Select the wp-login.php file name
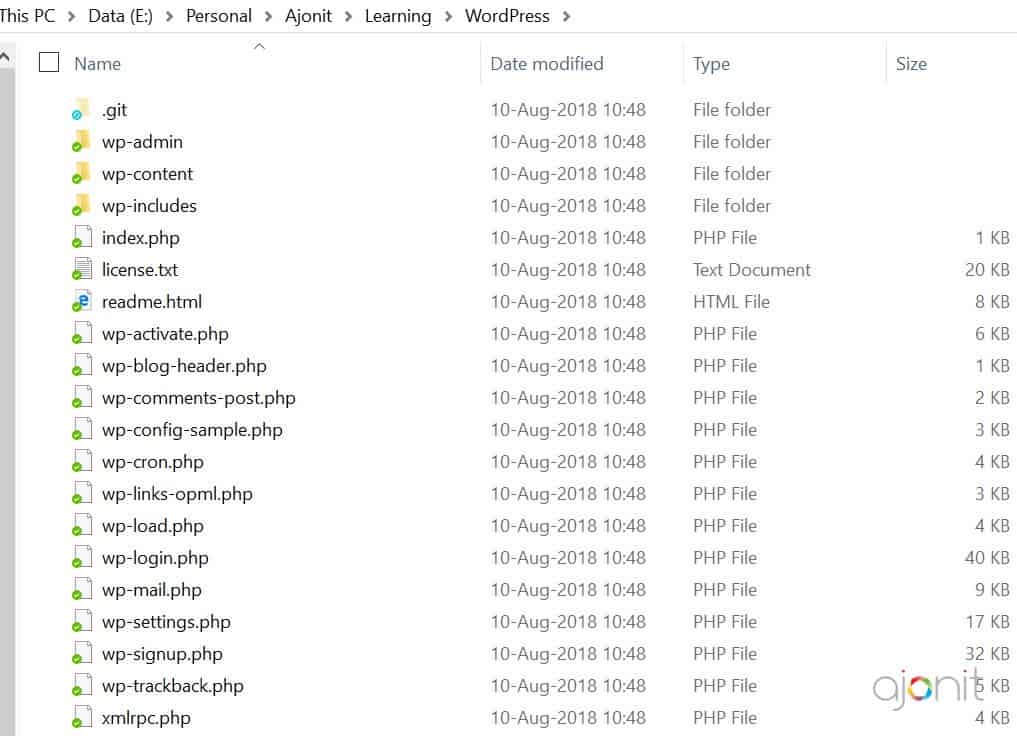The width and height of the screenshot is (1017, 736). 155,558
